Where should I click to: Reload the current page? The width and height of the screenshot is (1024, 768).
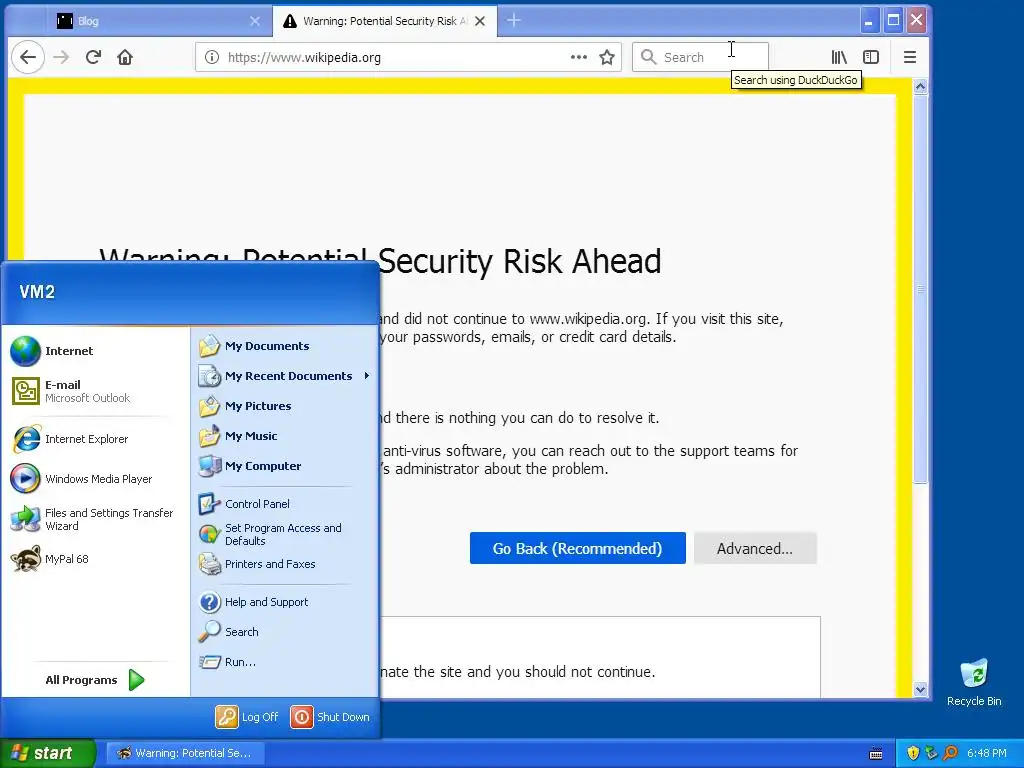click(x=93, y=57)
